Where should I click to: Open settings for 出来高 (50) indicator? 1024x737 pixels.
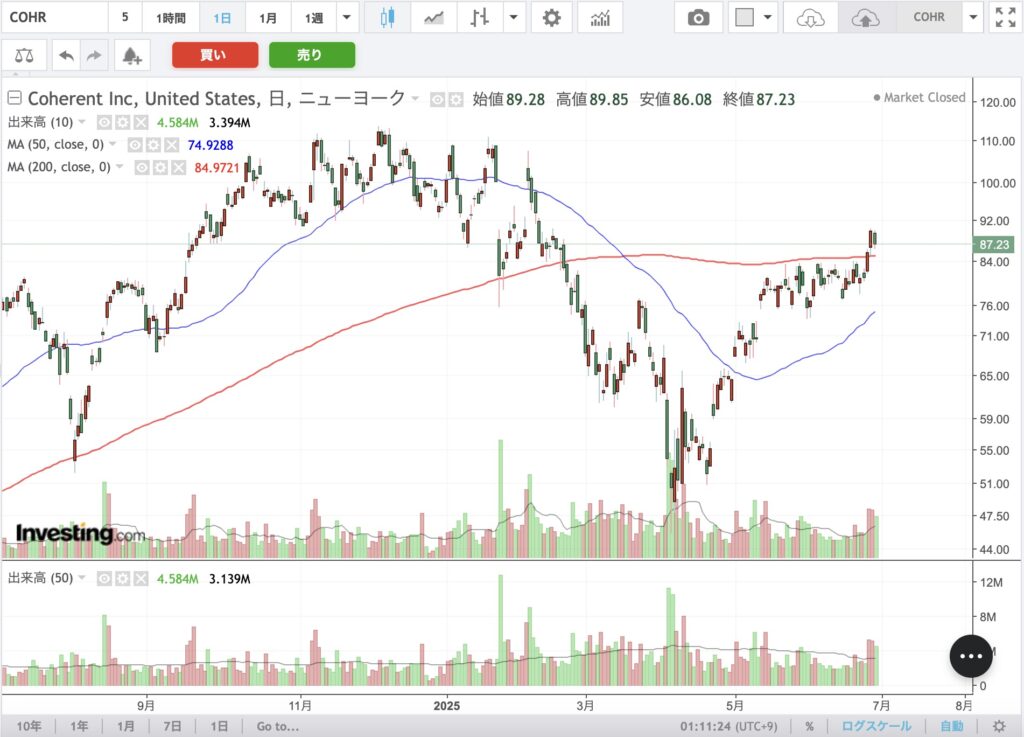pyautogui.click(x=122, y=578)
